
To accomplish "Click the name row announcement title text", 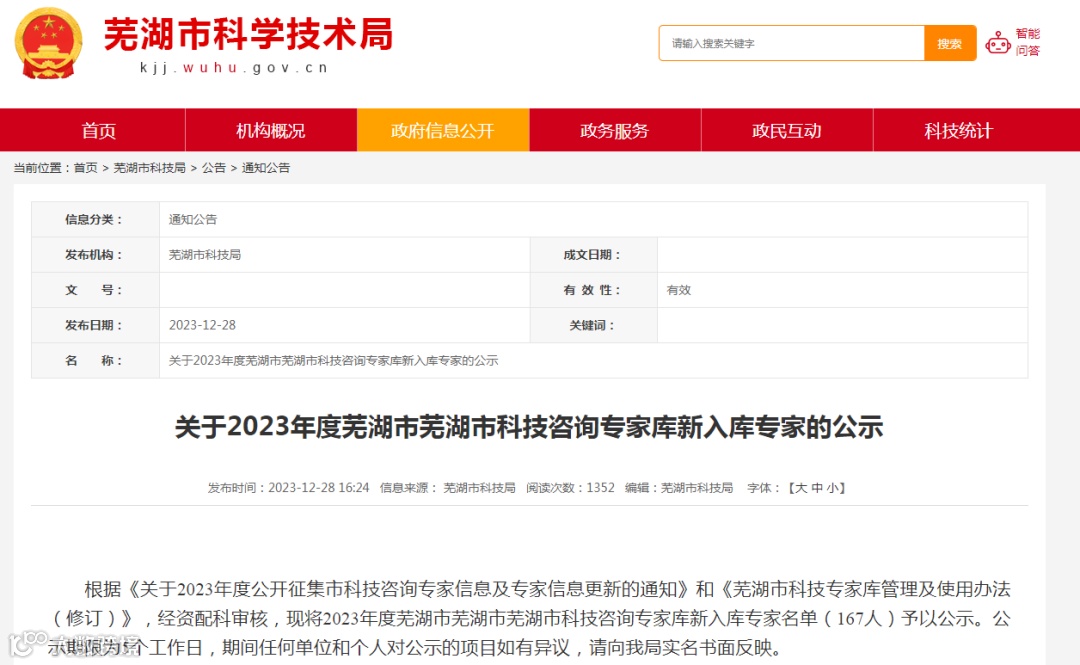I will (333, 360).
